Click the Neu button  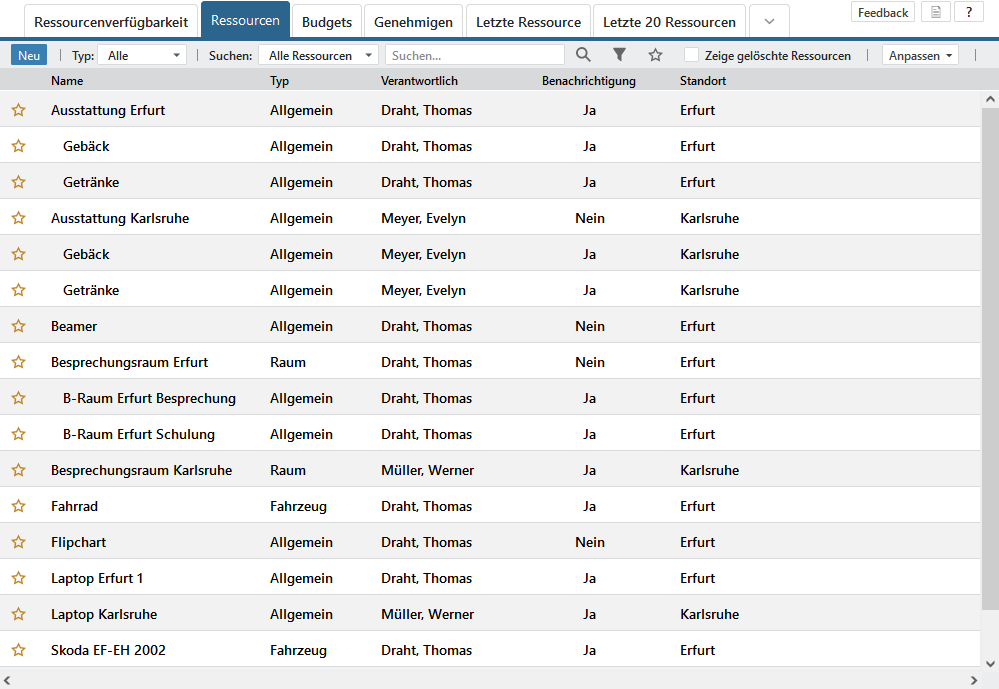pos(29,56)
